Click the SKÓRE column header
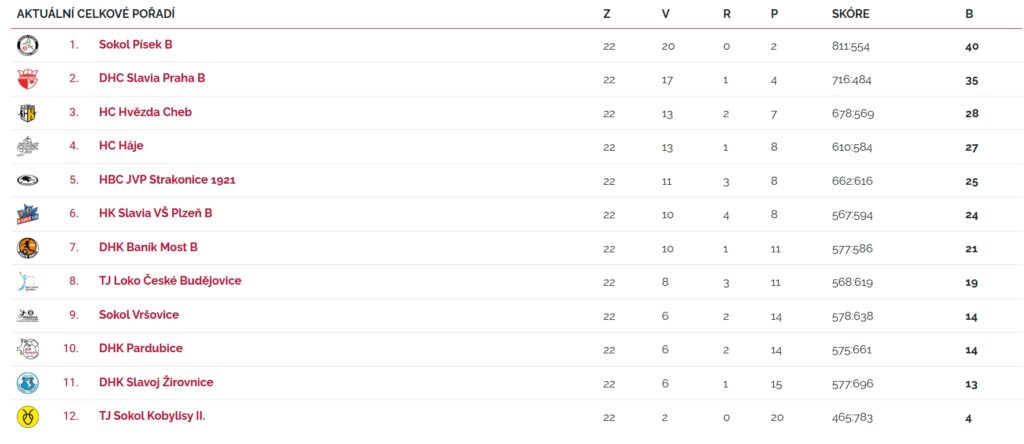This screenshot has width=1024, height=444. click(850, 14)
